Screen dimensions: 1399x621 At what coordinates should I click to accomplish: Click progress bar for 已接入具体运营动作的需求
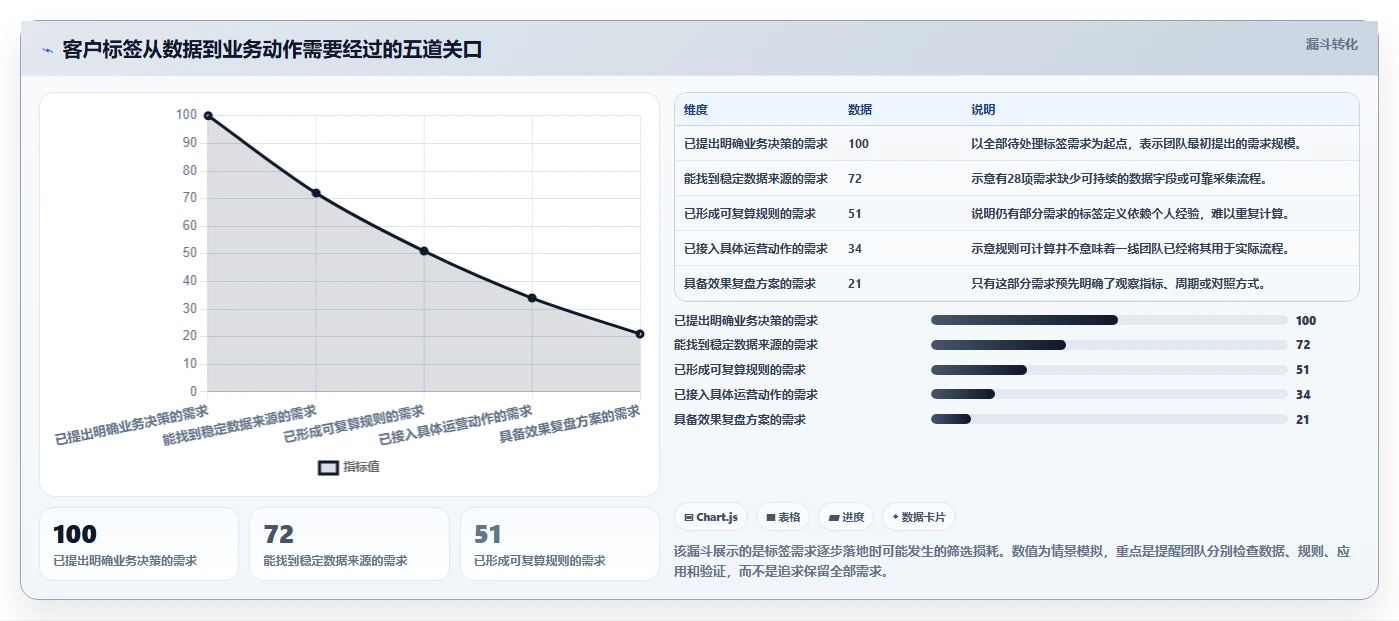1109,395
